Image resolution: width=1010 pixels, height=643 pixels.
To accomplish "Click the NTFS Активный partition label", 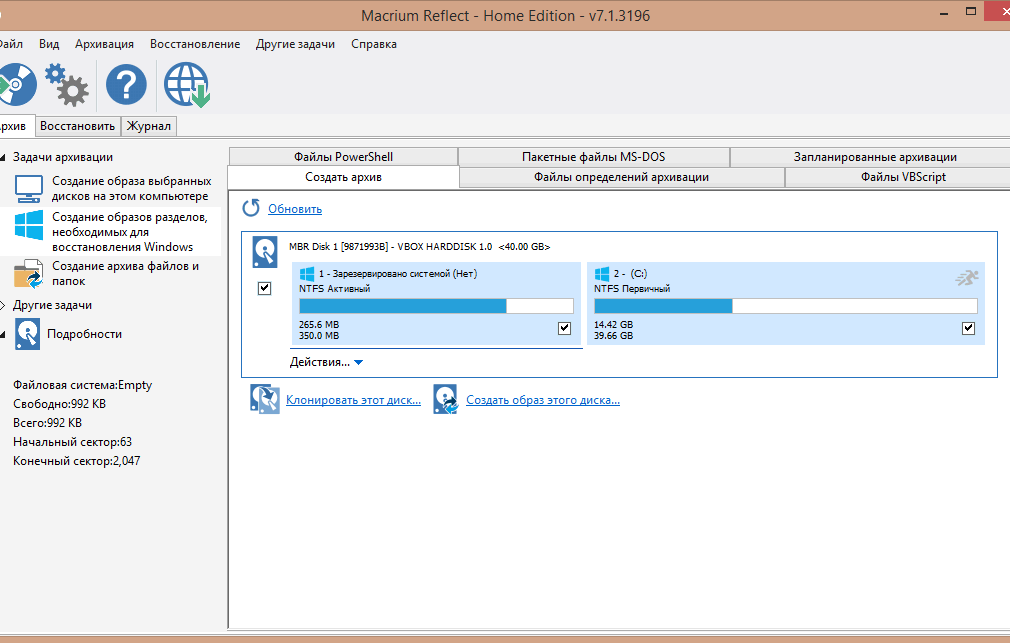I will (334, 289).
